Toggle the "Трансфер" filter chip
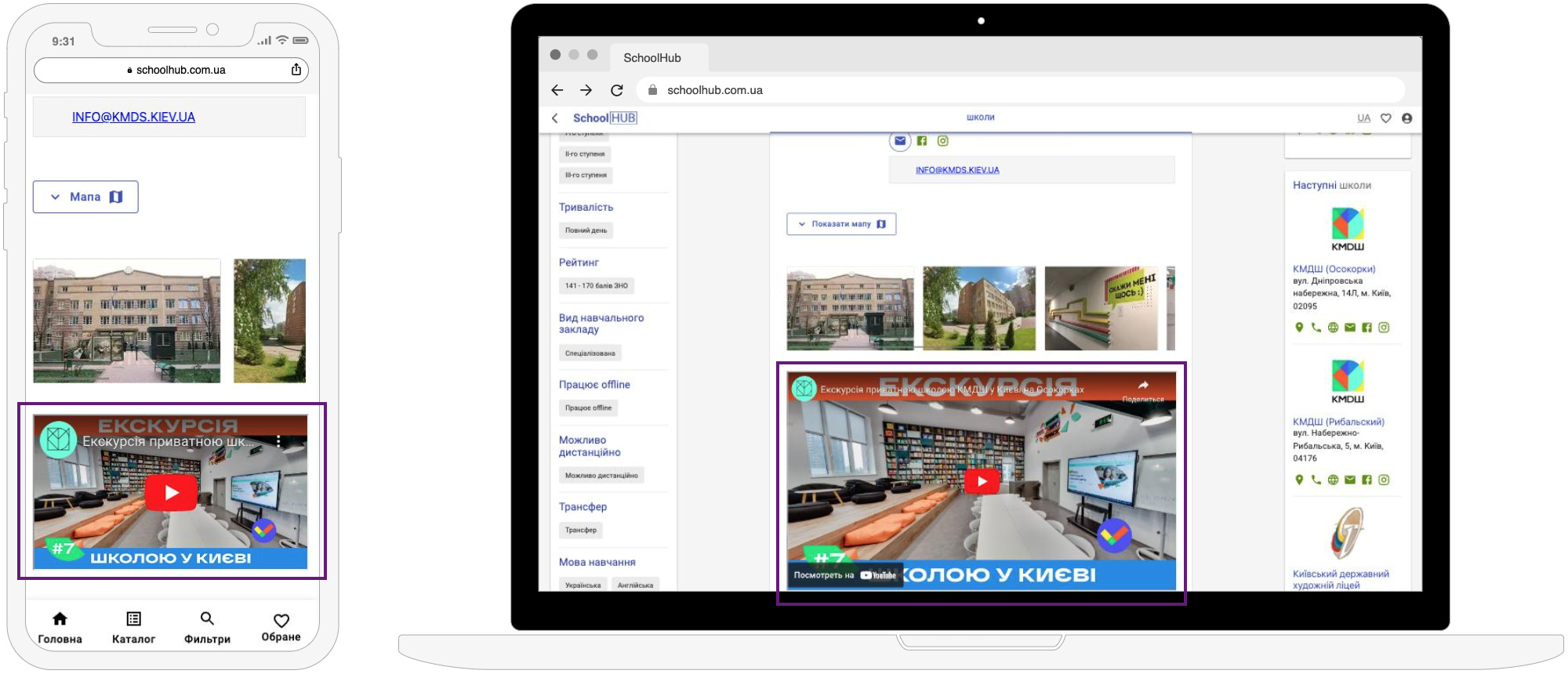 coord(581,531)
